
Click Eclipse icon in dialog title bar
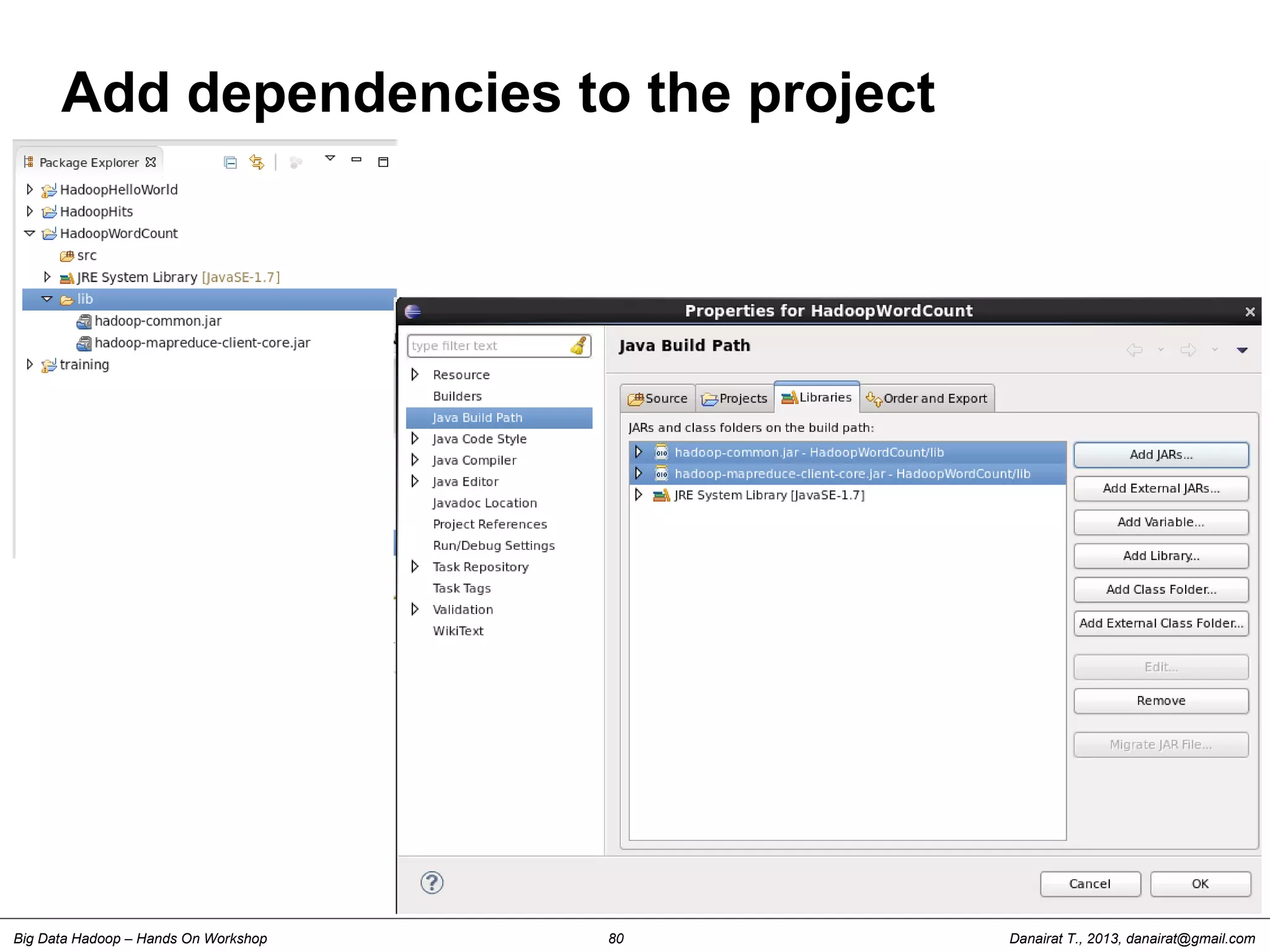click(x=412, y=311)
